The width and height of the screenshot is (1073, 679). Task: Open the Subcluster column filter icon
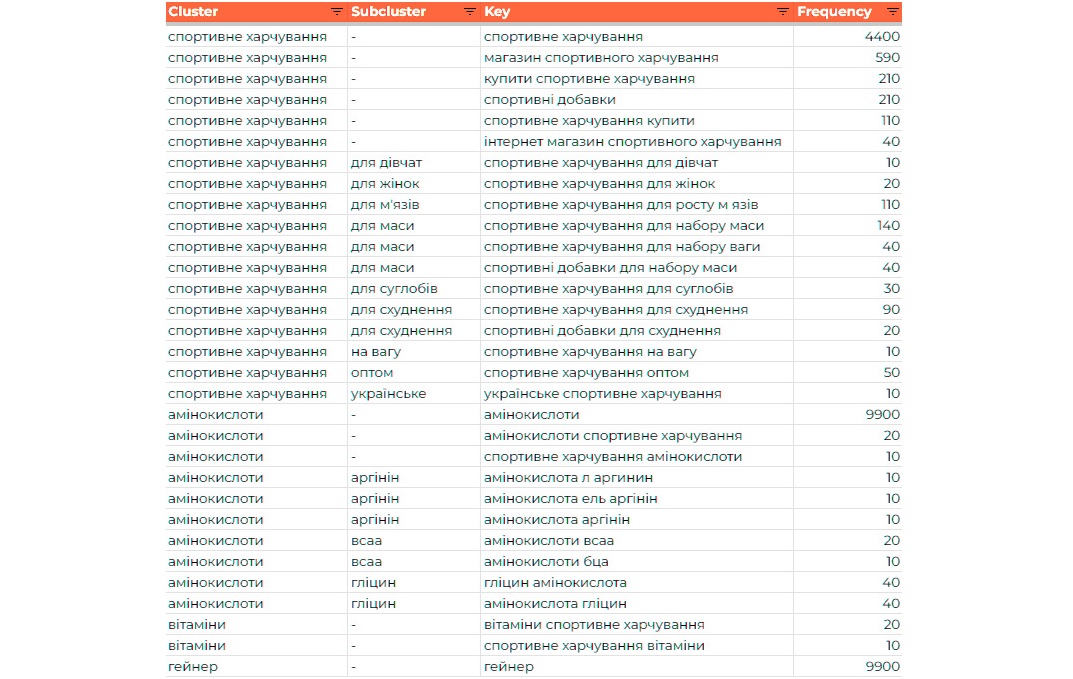[469, 12]
